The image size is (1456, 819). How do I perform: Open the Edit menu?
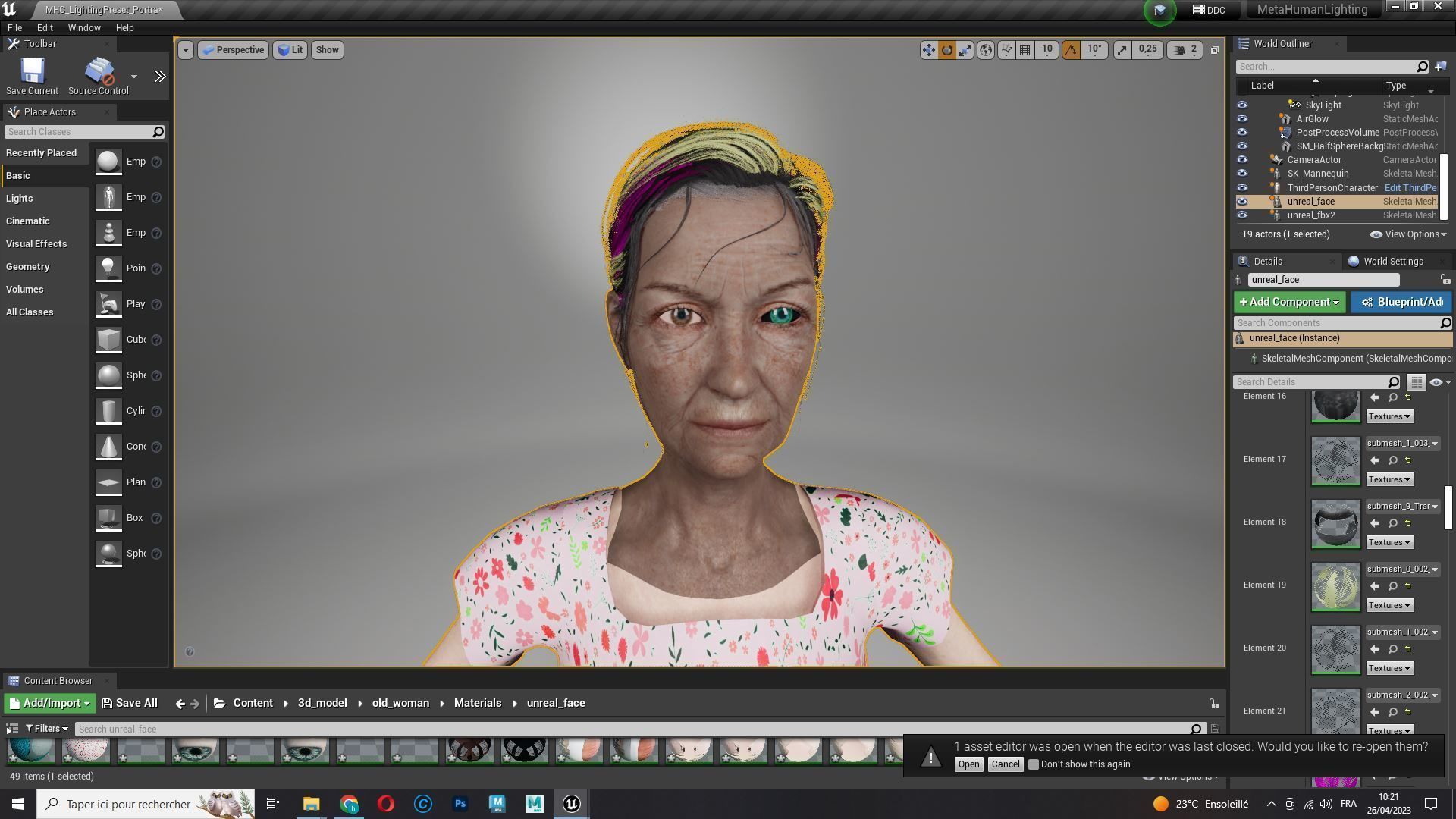click(45, 27)
